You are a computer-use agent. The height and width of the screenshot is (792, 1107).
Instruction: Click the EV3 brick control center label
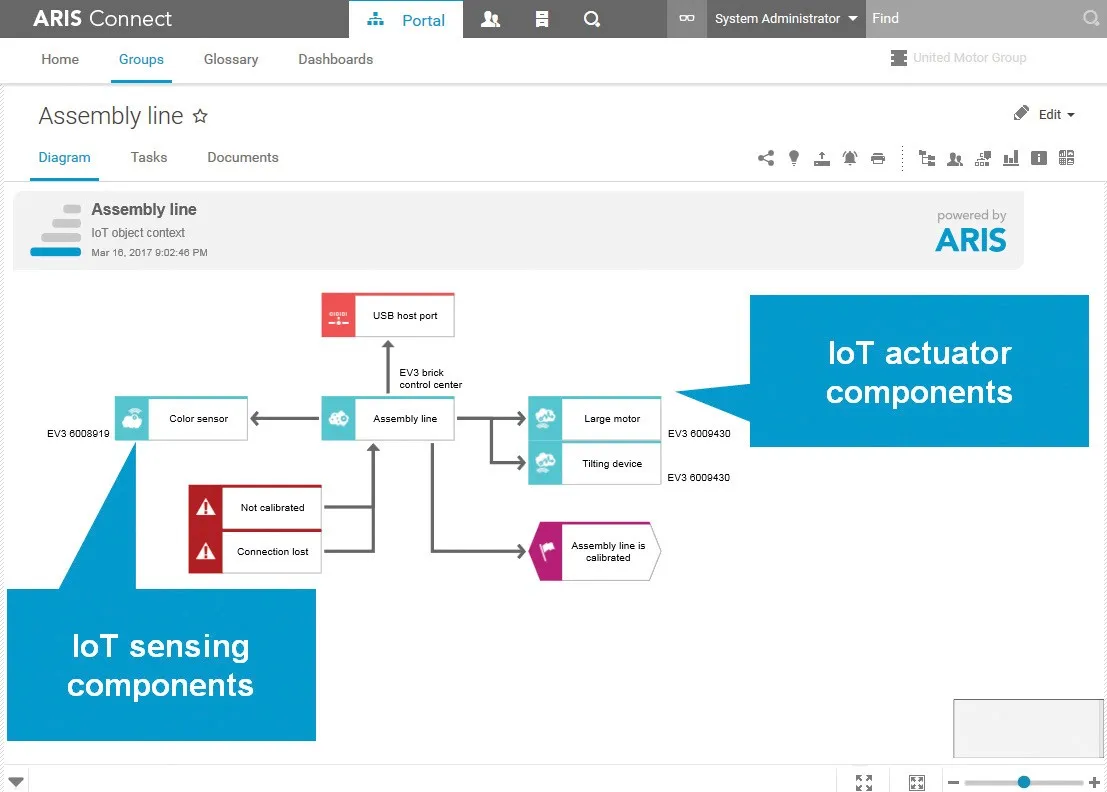coord(431,378)
